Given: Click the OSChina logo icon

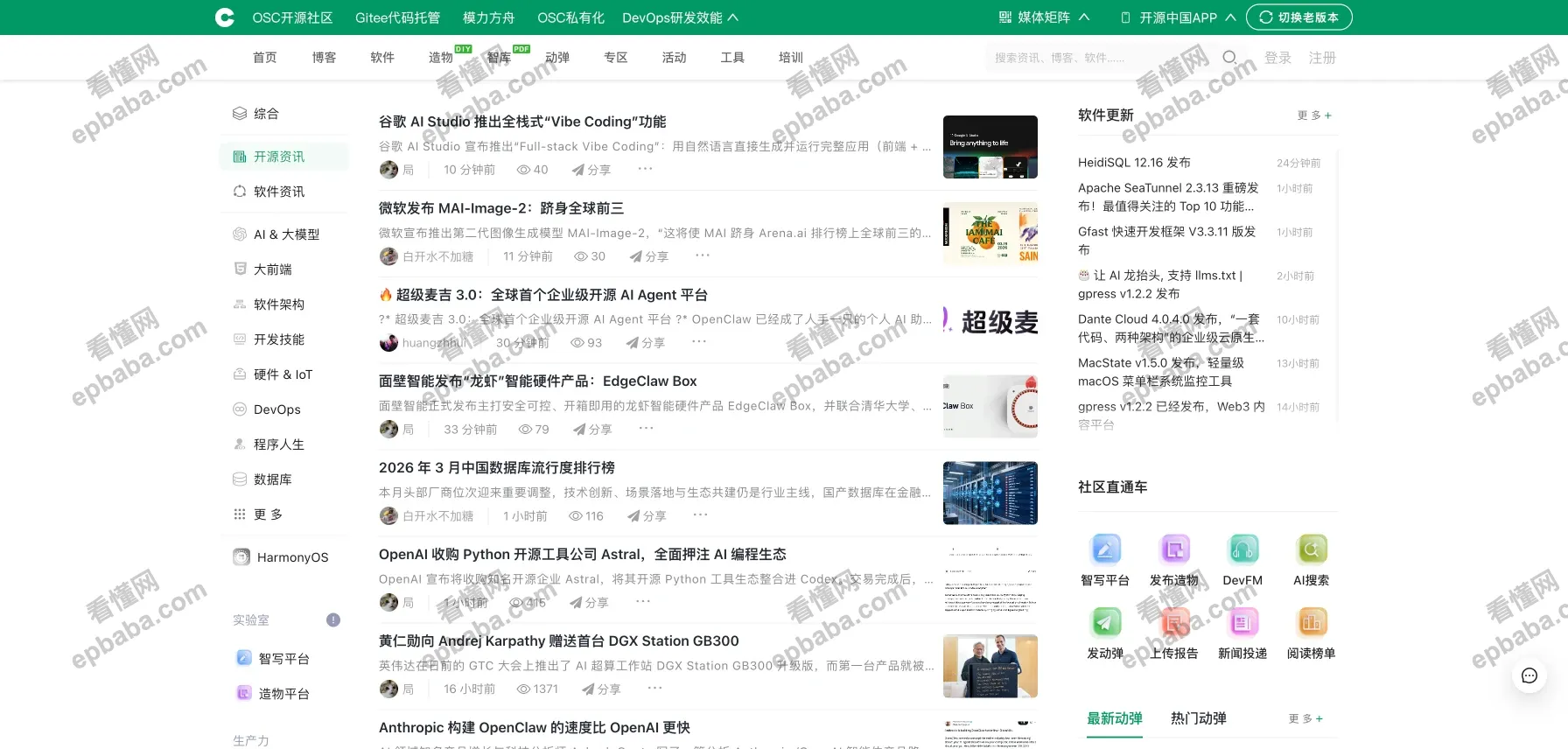Looking at the screenshot, I should pos(225,17).
